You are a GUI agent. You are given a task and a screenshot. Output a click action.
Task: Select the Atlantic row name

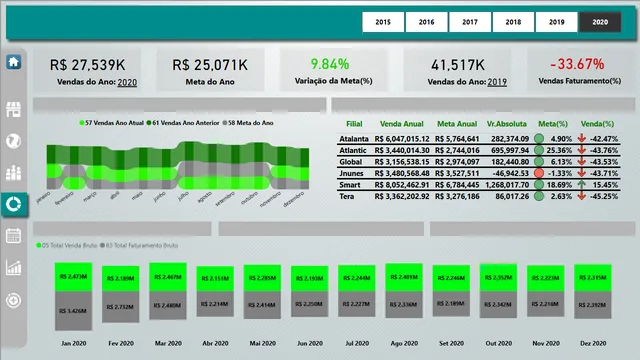pyautogui.click(x=353, y=150)
